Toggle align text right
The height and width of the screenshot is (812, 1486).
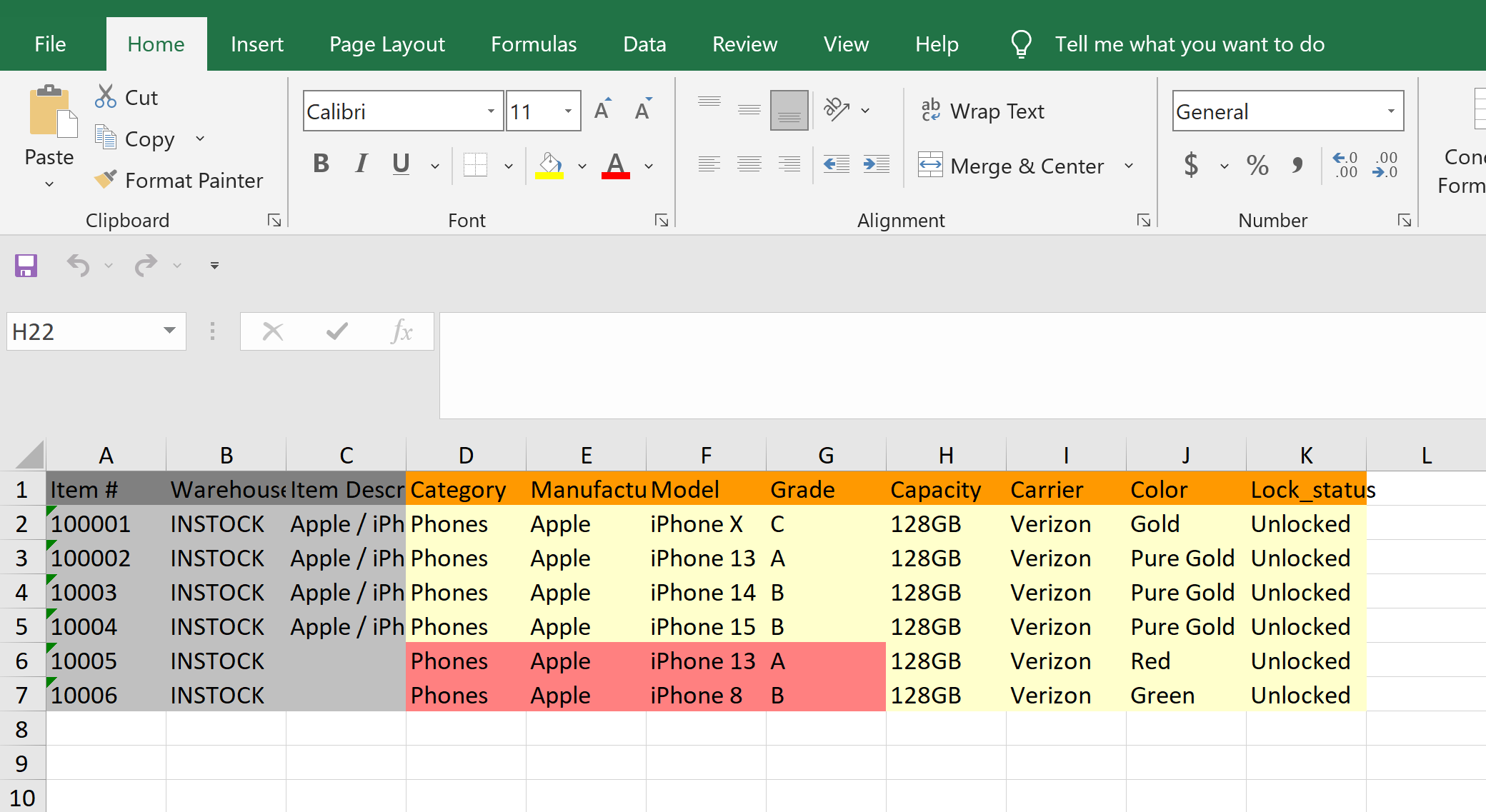coord(789,164)
